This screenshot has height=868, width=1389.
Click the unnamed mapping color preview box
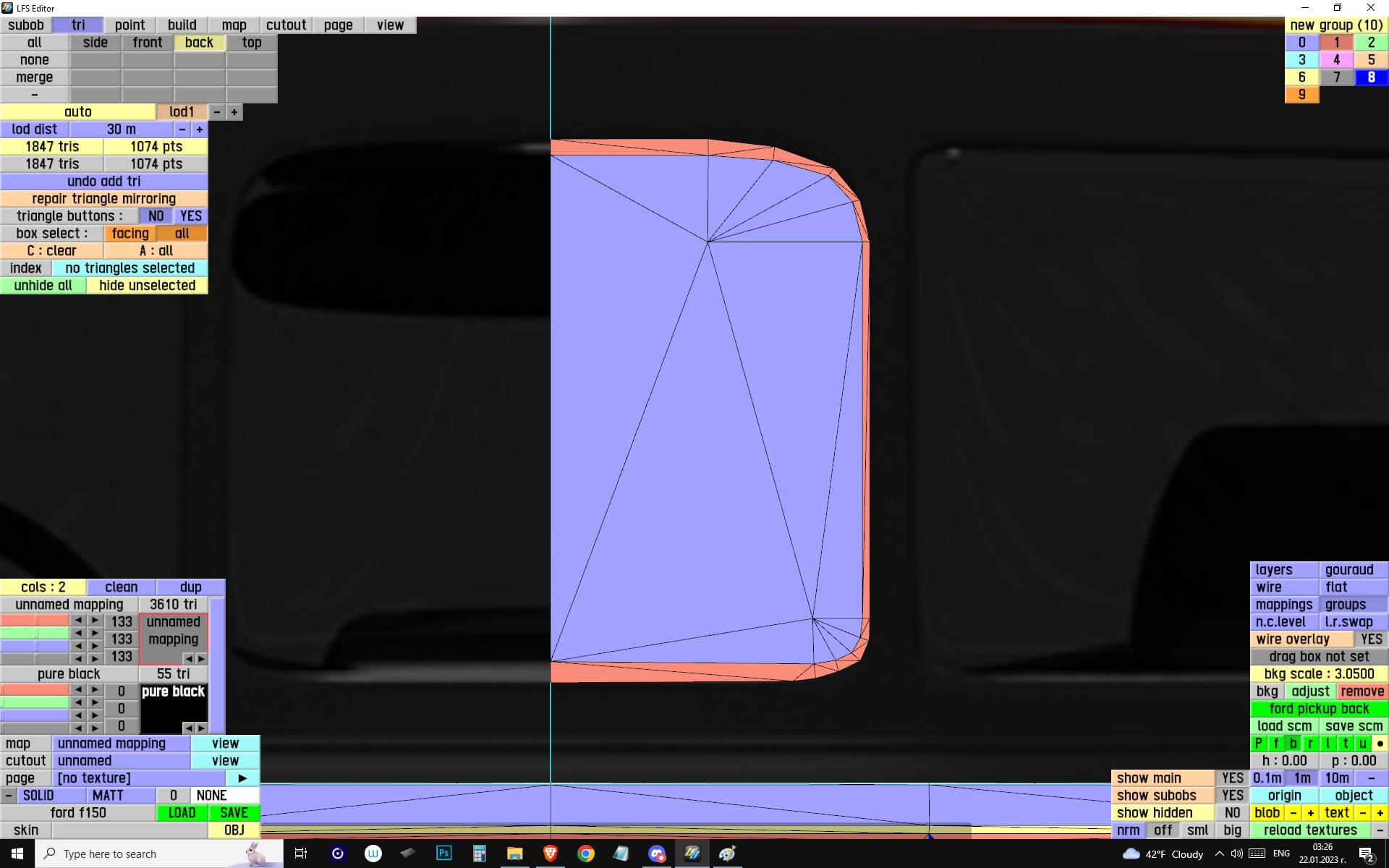click(174, 634)
